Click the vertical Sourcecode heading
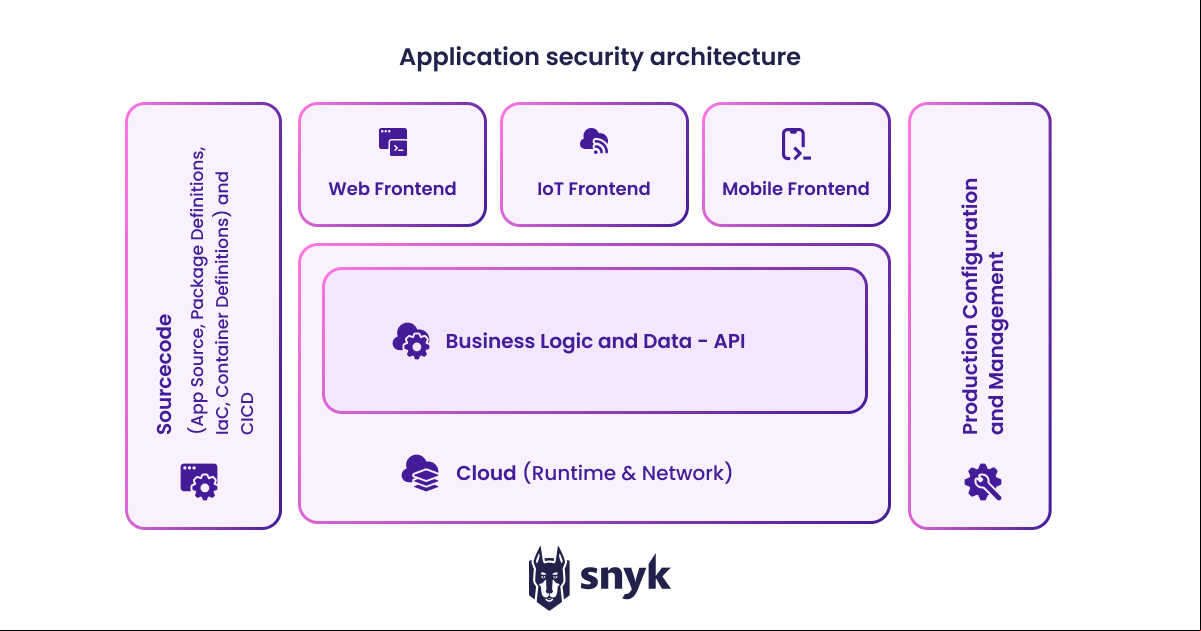The height and width of the screenshot is (631, 1201). point(164,374)
